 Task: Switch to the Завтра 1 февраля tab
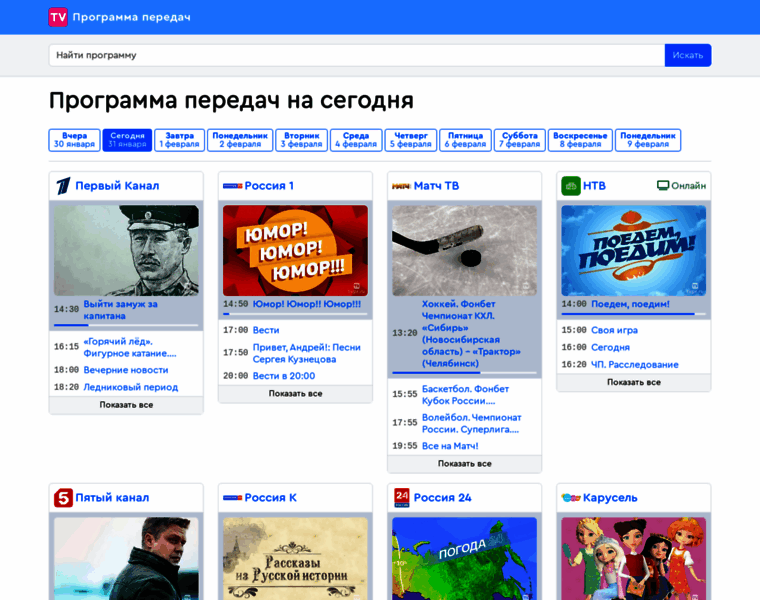(x=180, y=140)
